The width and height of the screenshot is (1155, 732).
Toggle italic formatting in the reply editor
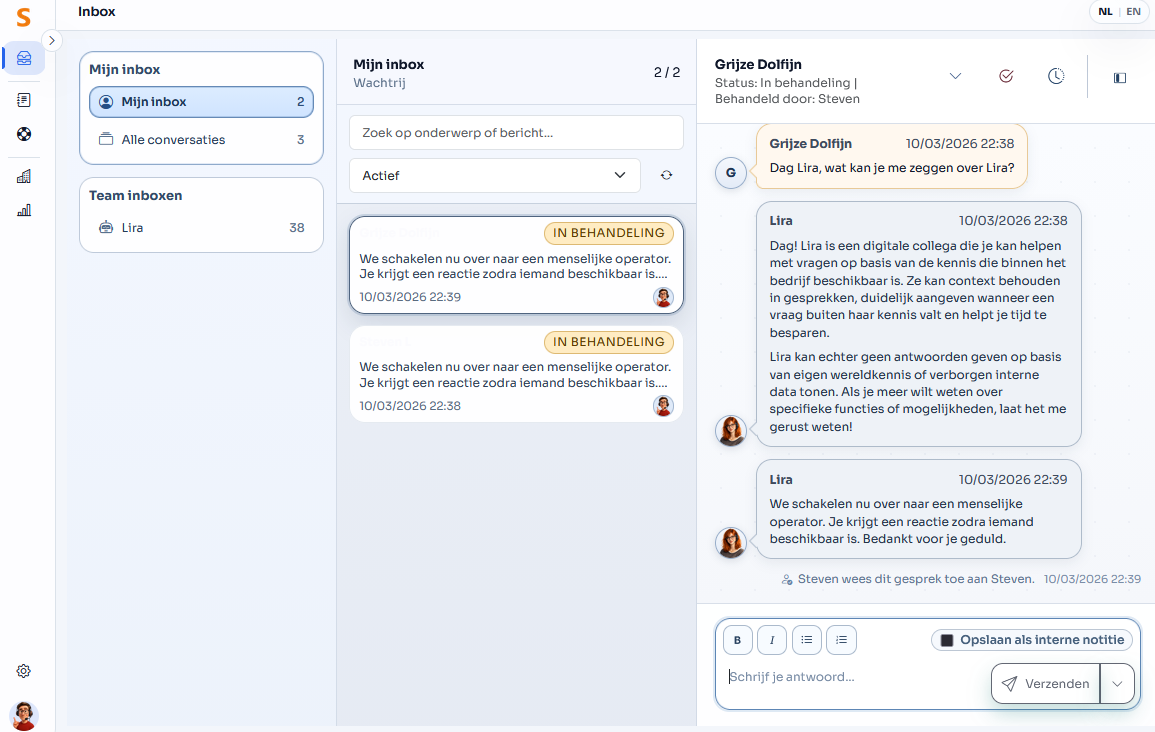point(772,639)
